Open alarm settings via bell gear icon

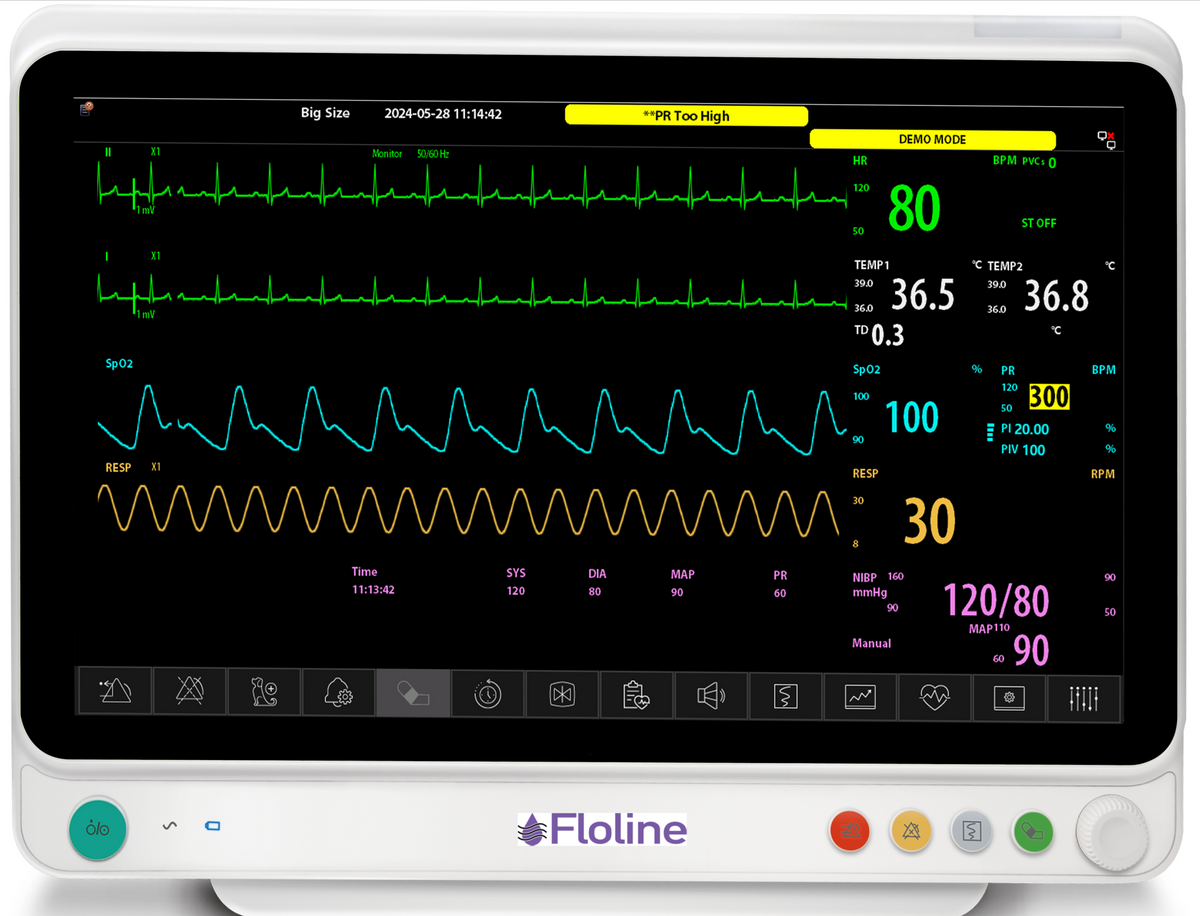coord(338,692)
